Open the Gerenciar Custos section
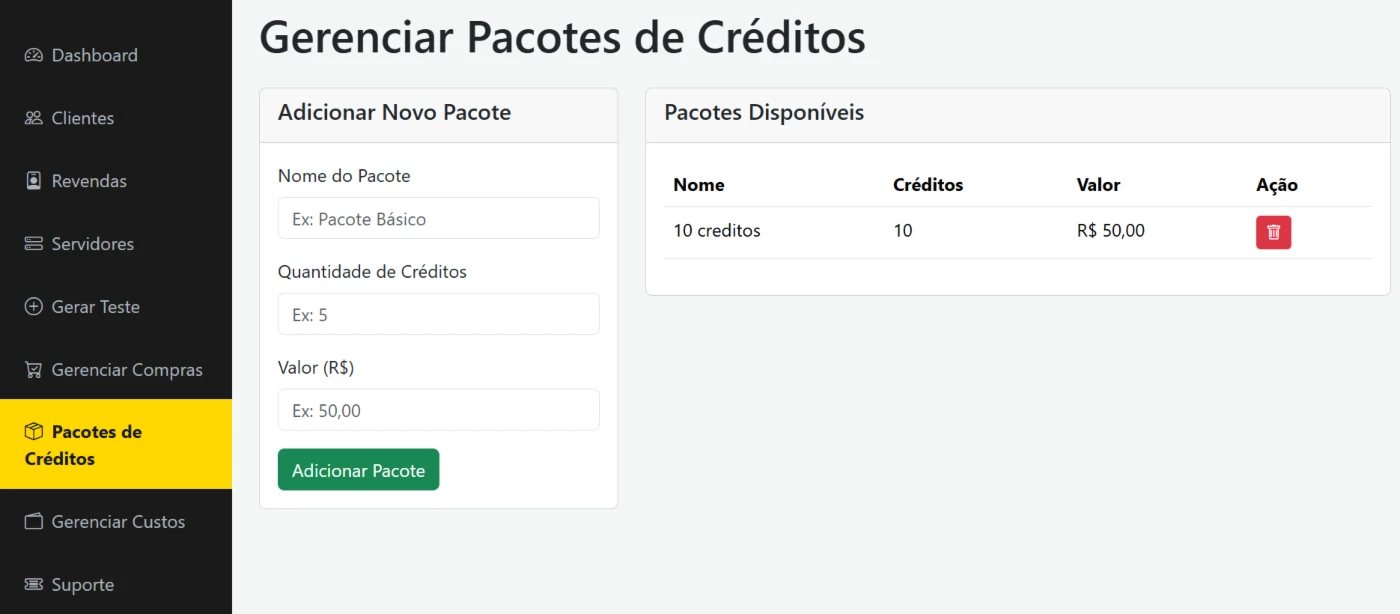The image size is (1400, 614). [x=116, y=522]
